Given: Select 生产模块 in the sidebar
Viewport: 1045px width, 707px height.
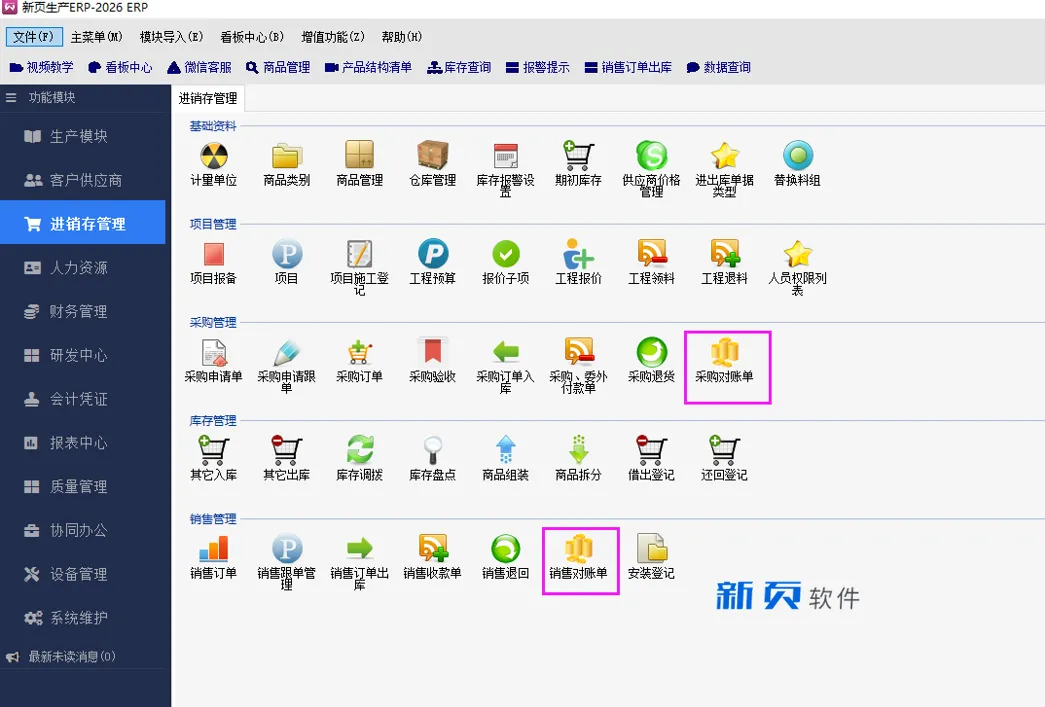Looking at the screenshot, I should click(83, 137).
